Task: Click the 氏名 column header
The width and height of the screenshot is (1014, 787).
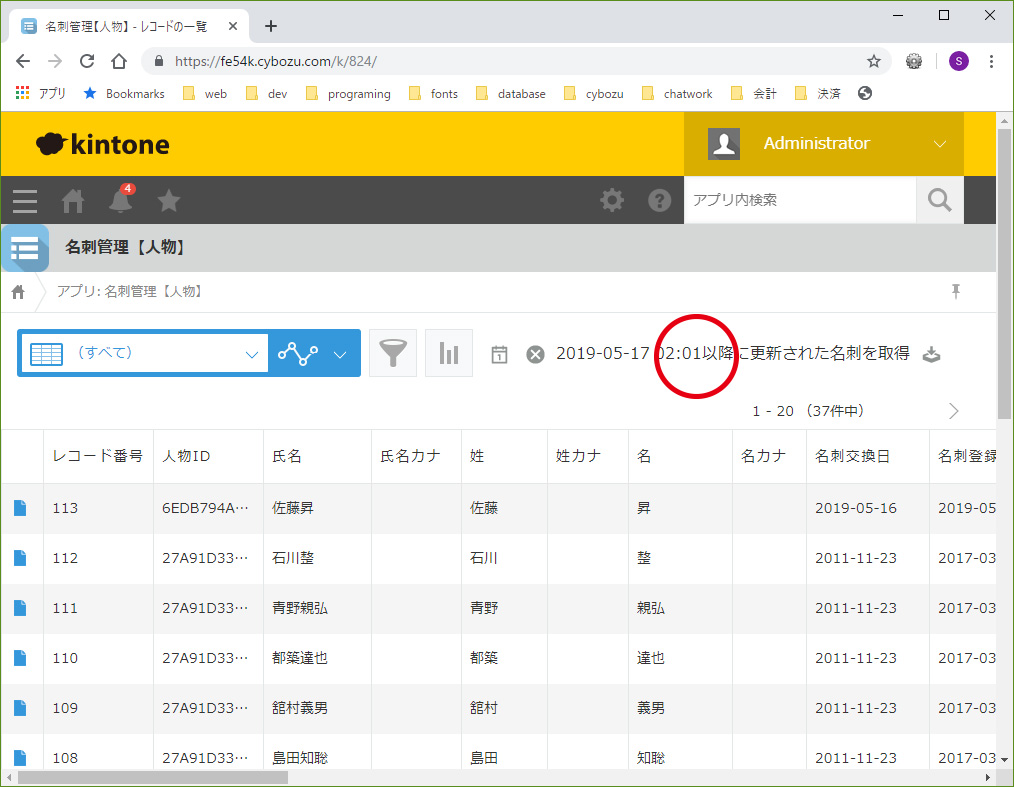Action: [x=318, y=457]
